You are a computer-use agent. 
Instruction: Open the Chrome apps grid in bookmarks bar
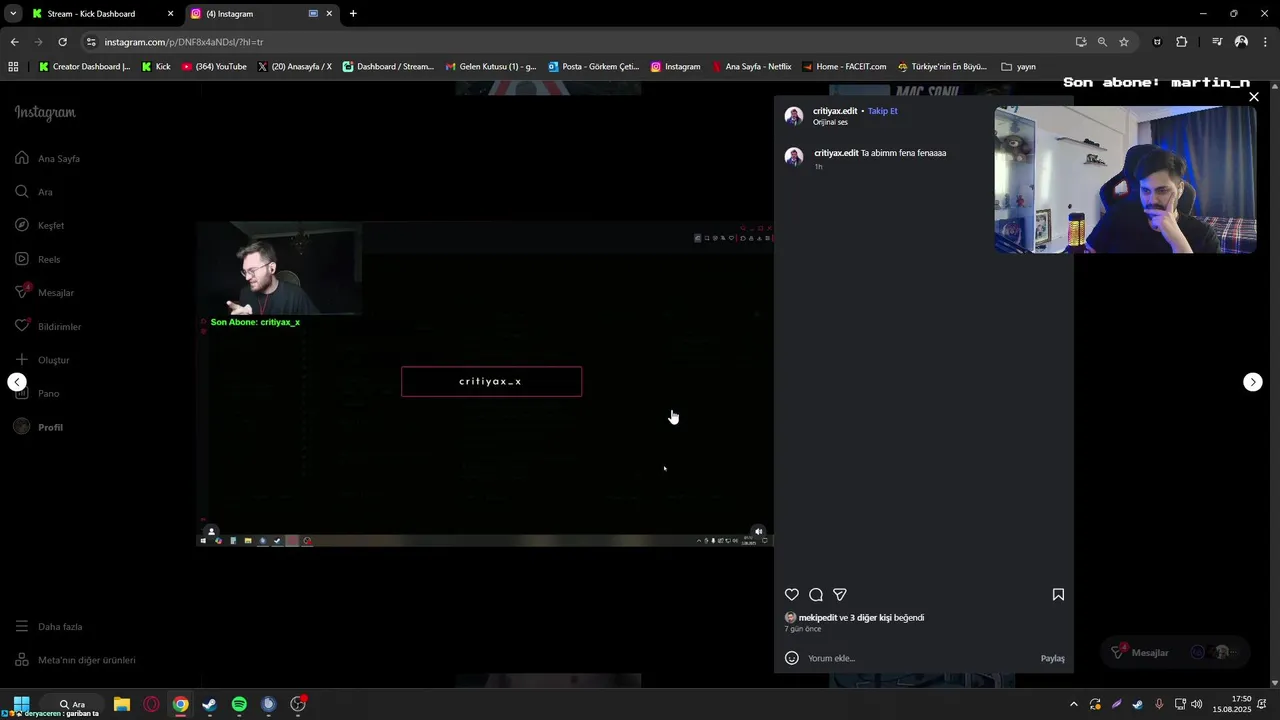pyautogui.click(x=13, y=67)
